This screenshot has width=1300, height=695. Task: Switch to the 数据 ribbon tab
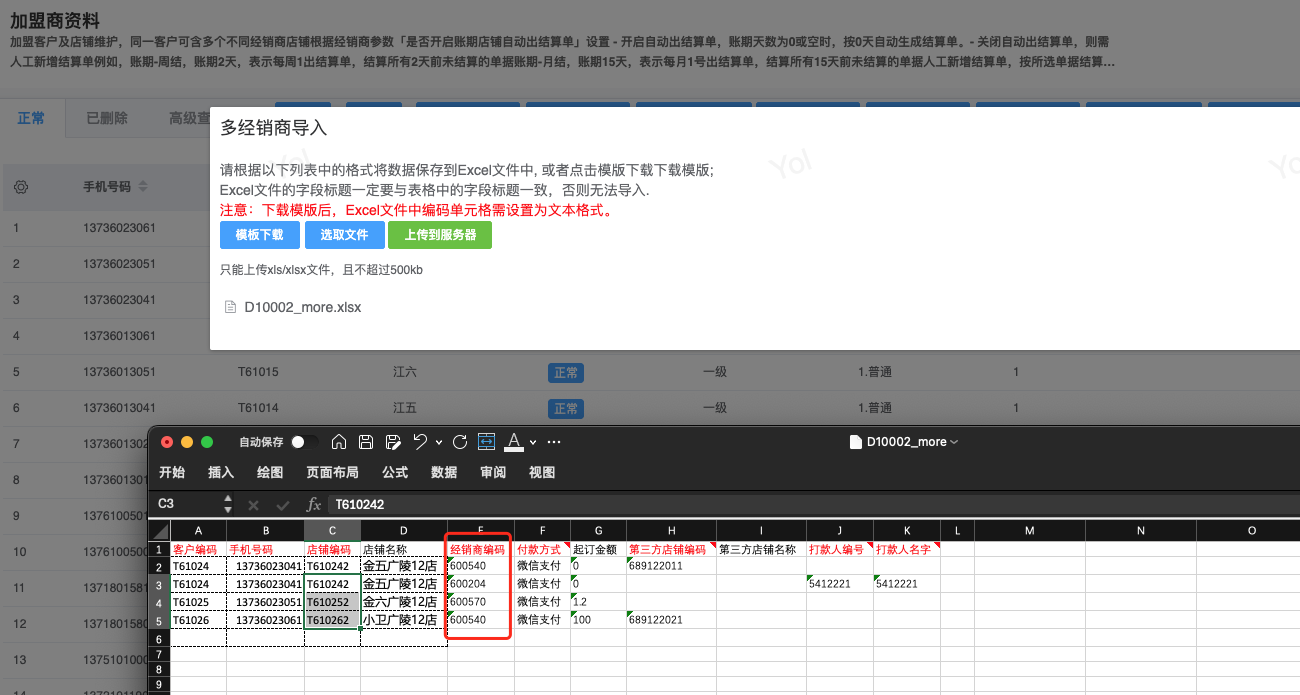click(443, 473)
